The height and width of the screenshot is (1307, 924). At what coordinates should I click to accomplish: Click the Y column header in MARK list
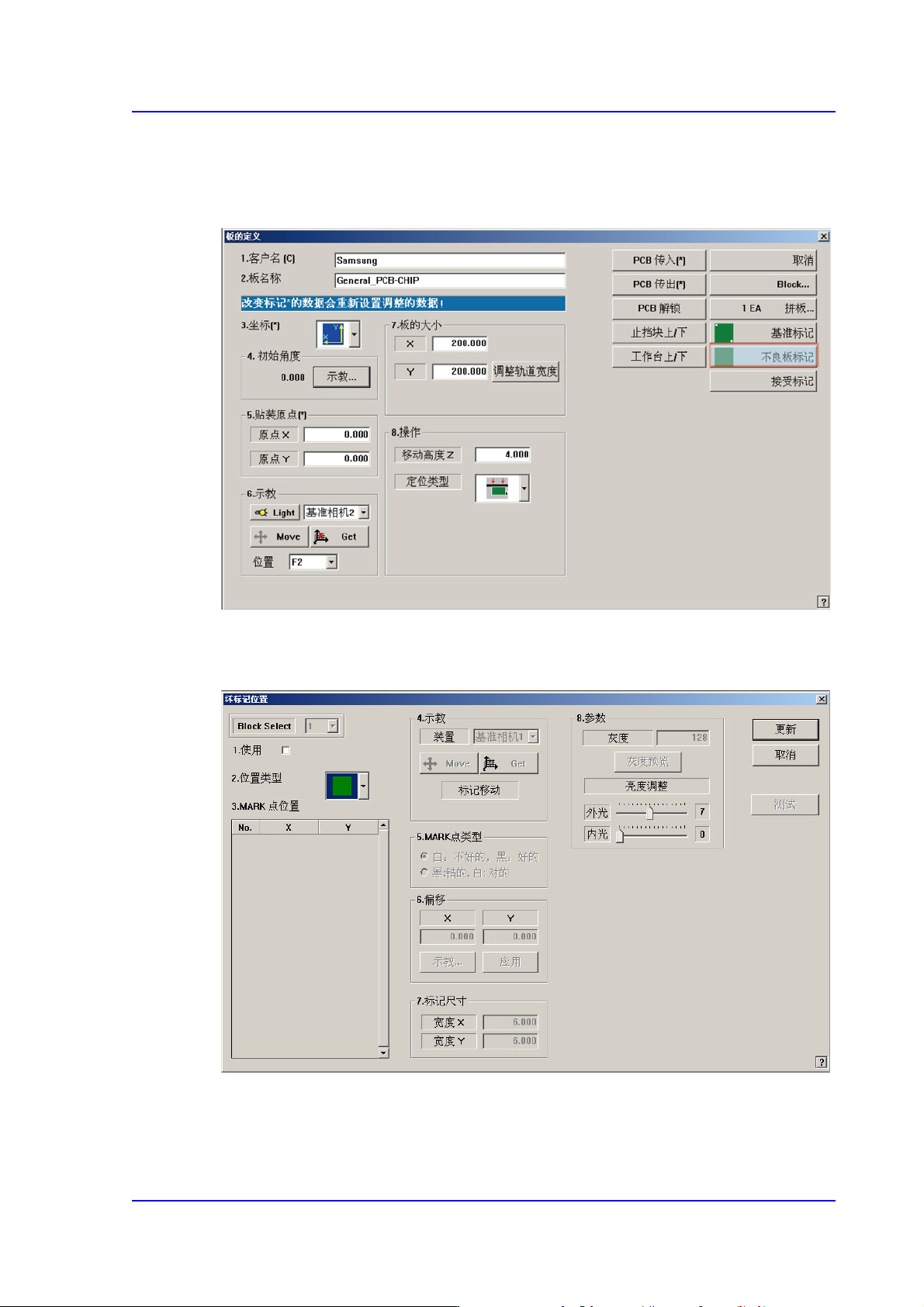(348, 828)
